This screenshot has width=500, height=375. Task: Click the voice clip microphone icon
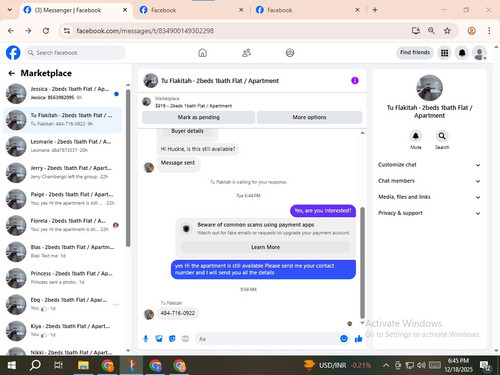[x=146, y=339]
